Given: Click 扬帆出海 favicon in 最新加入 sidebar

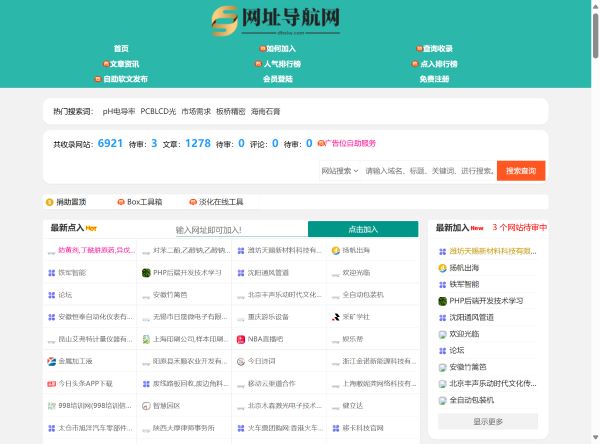Looking at the screenshot, I should [x=442, y=268].
